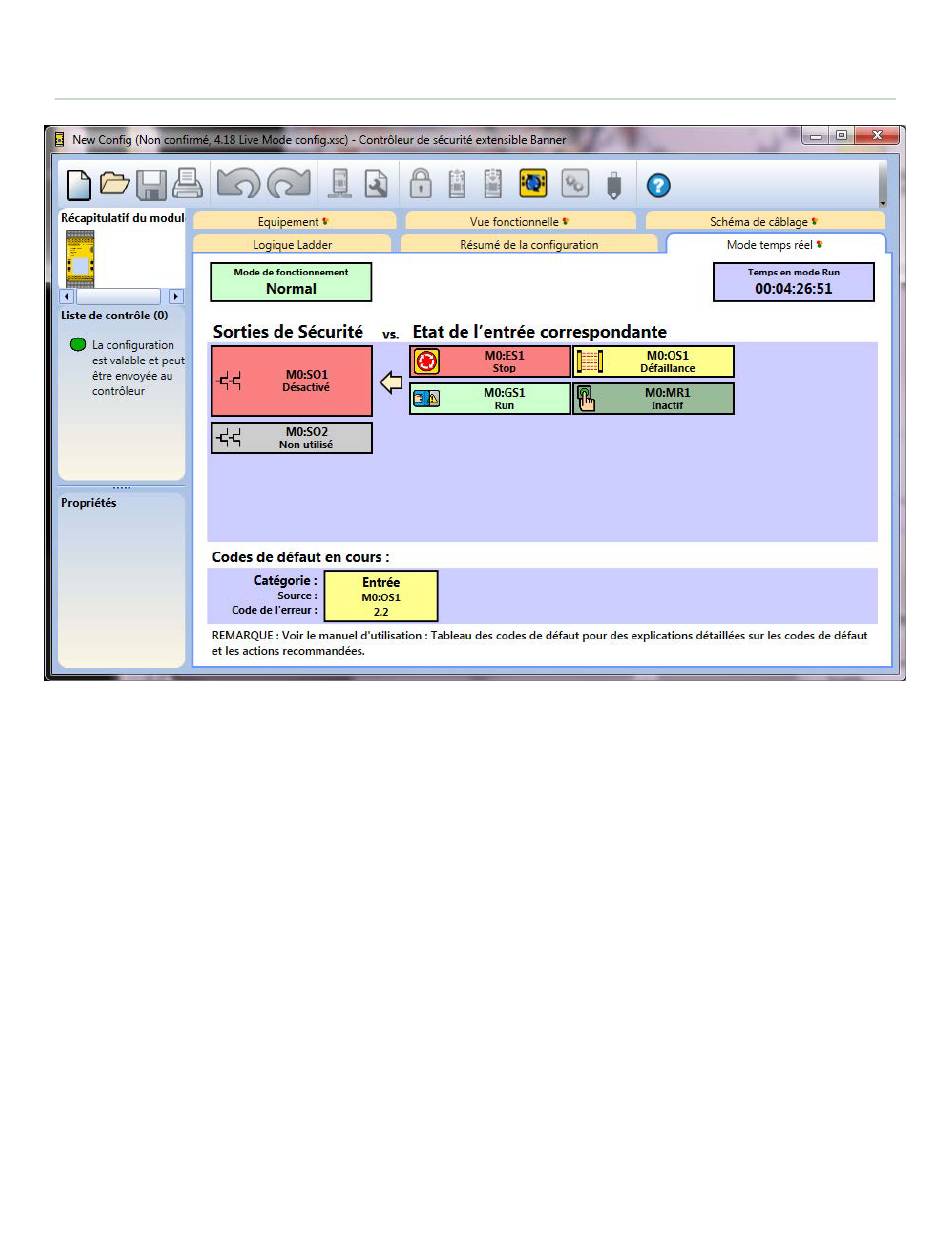This screenshot has width=950, height=1254.
Task: Click the Propriétés panel header
Action: tap(89, 503)
